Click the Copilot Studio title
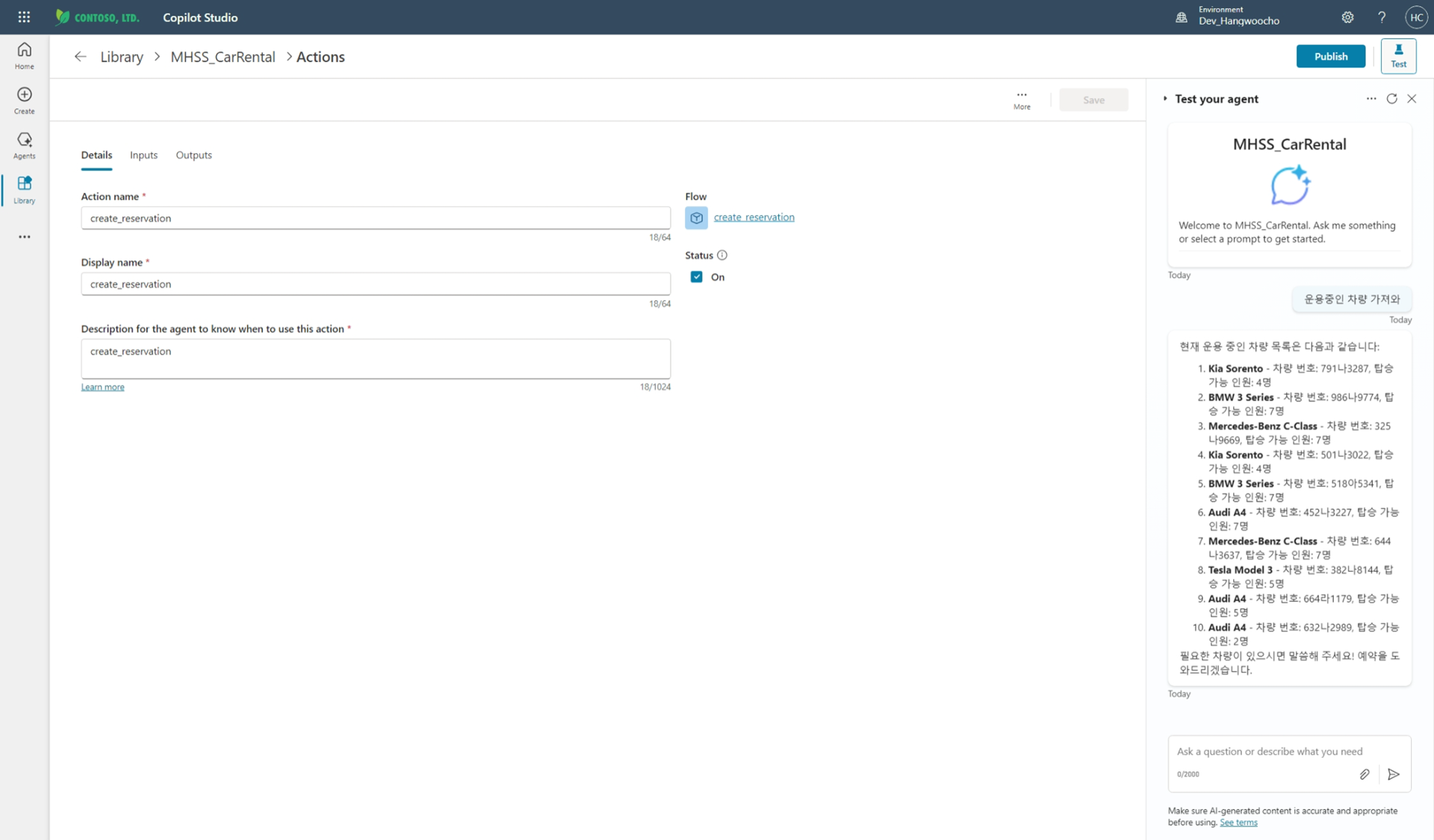This screenshot has width=1434, height=840. click(x=200, y=17)
